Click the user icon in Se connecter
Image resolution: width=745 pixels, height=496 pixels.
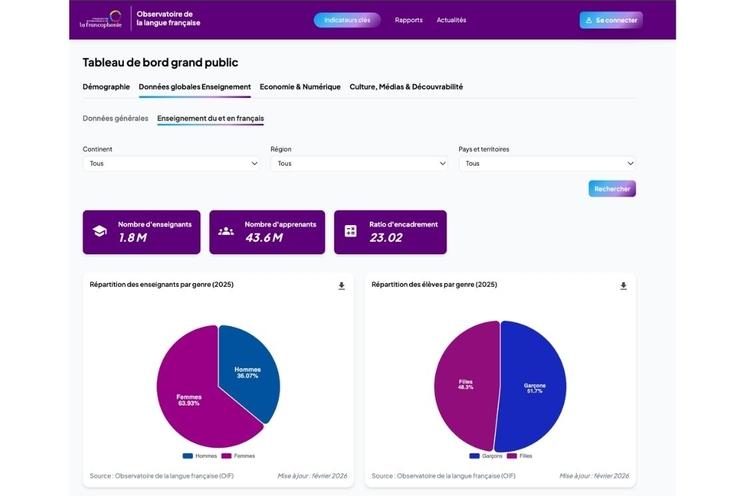[x=589, y=20]
